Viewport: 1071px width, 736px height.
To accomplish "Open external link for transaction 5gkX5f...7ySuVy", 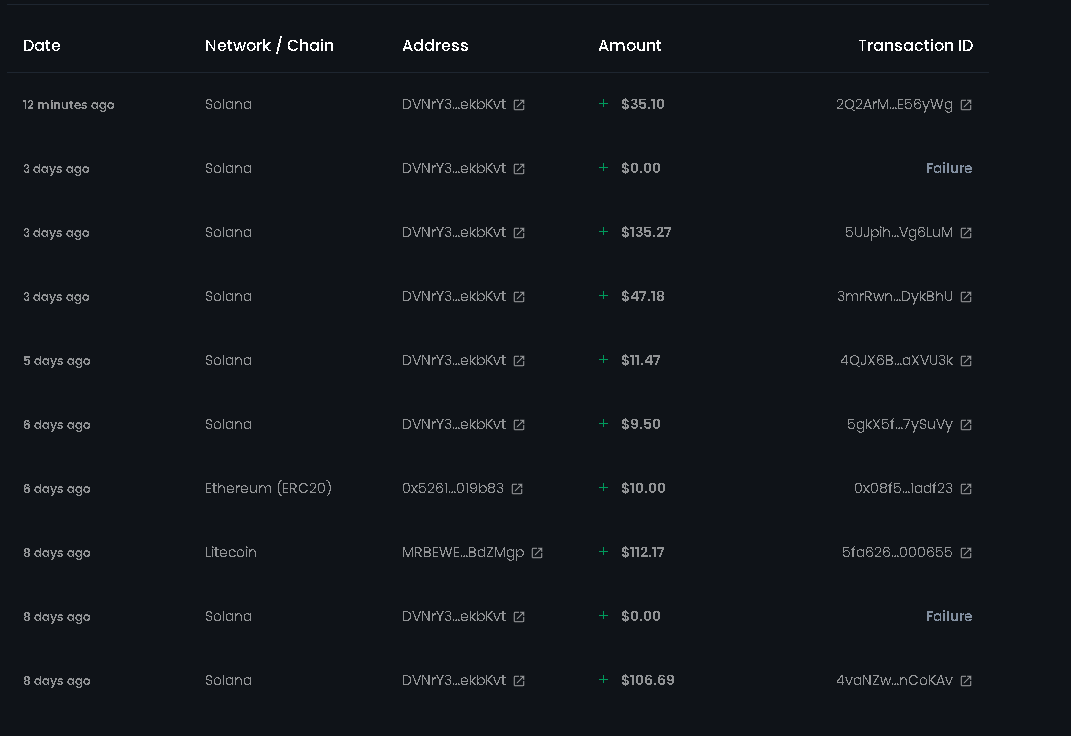I will 966,425.
